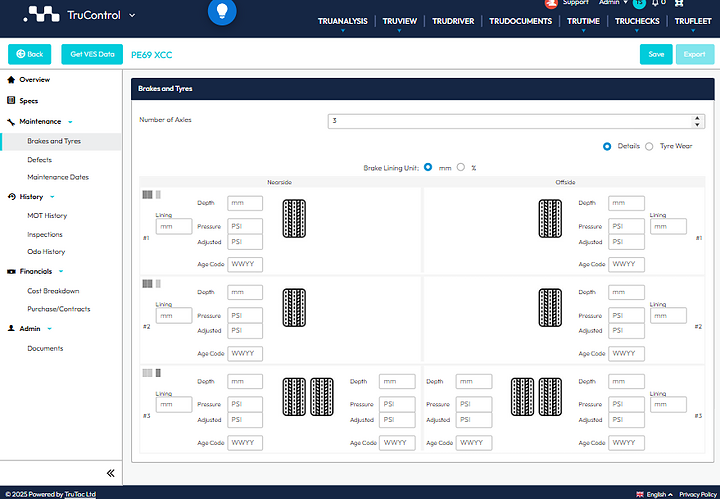Image resolution: width=720 pixels, height=499 pixels.
Task: Open the English language selector
Action: [659, 494]
